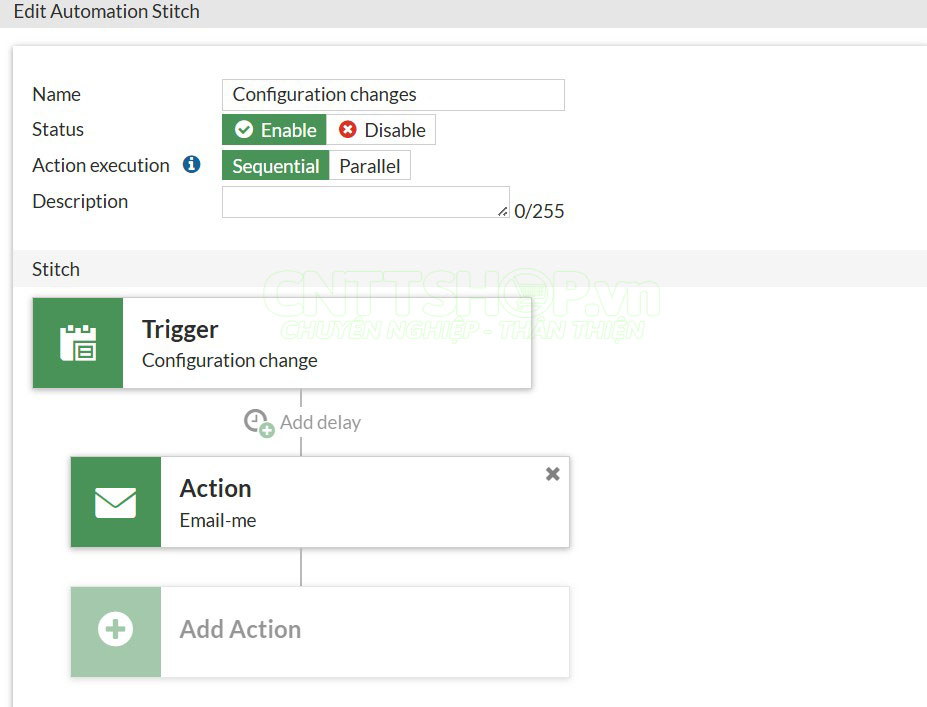
Task: Switch action execution to Parallel
Action: pos(369,165)
